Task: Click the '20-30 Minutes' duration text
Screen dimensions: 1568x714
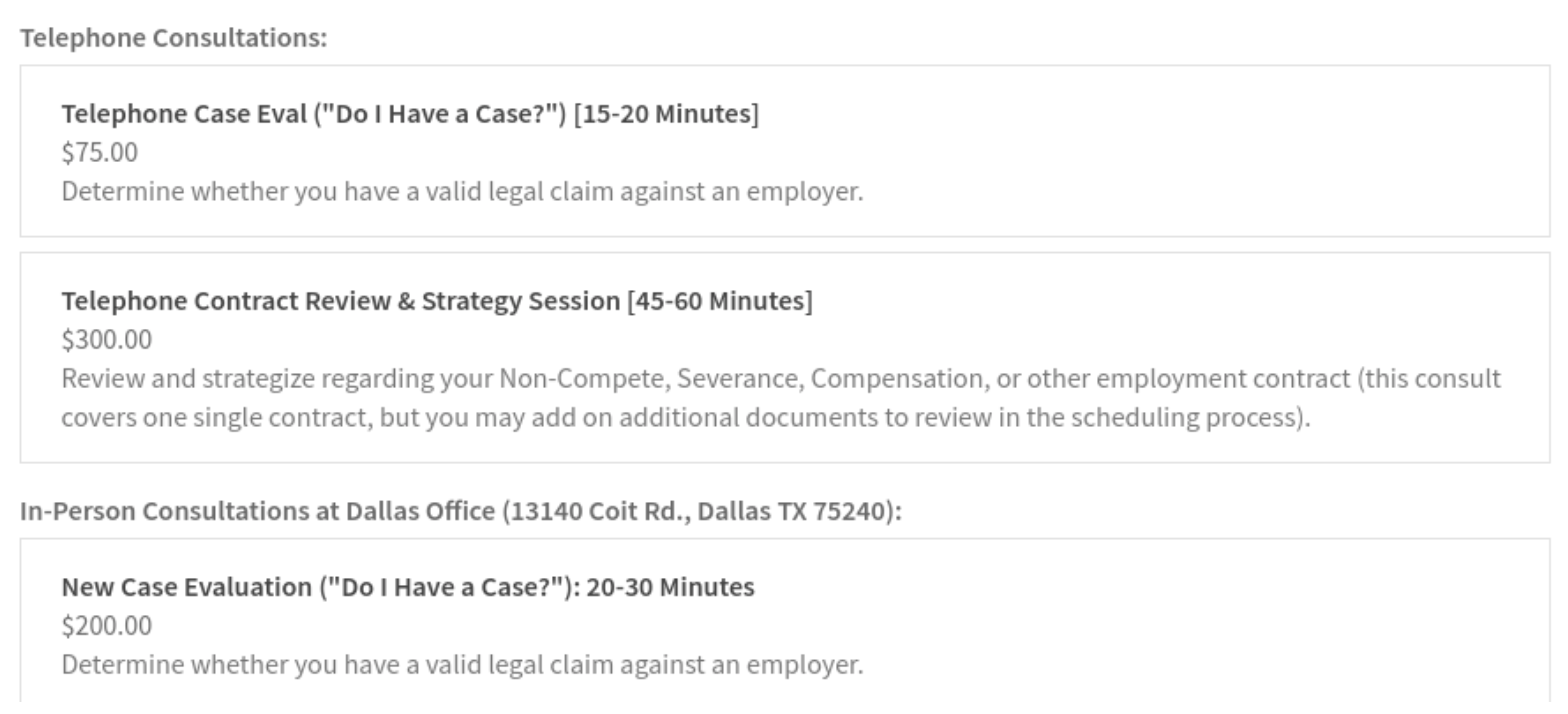Action: (670, 587)
